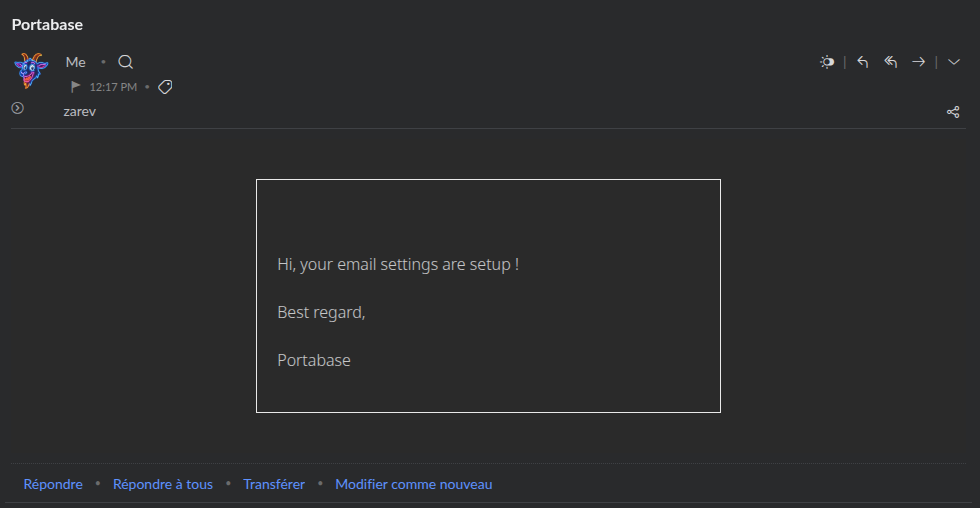
Task: Click the Répondre link
Action: (53, 484)
